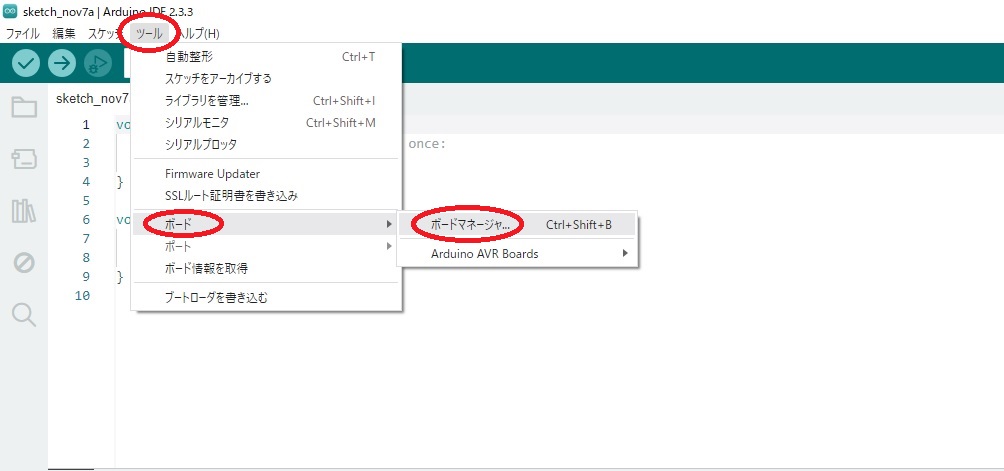Open the Sketchbook folder sidebar icon
Image resolution: width=1004 pixels, height=471 pixels.
click(x=24, y=107)
